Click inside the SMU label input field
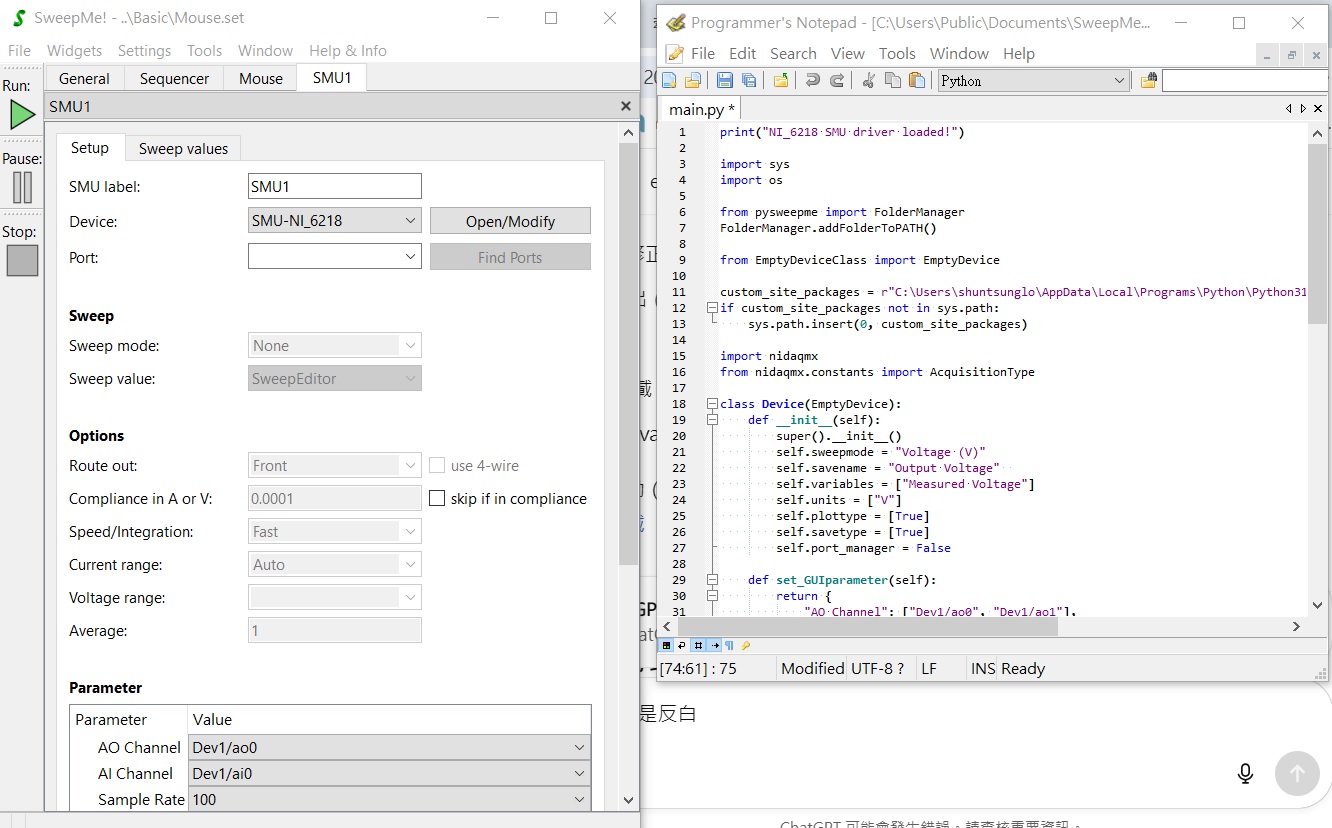Screen dimensions: 1332x828 335,186
